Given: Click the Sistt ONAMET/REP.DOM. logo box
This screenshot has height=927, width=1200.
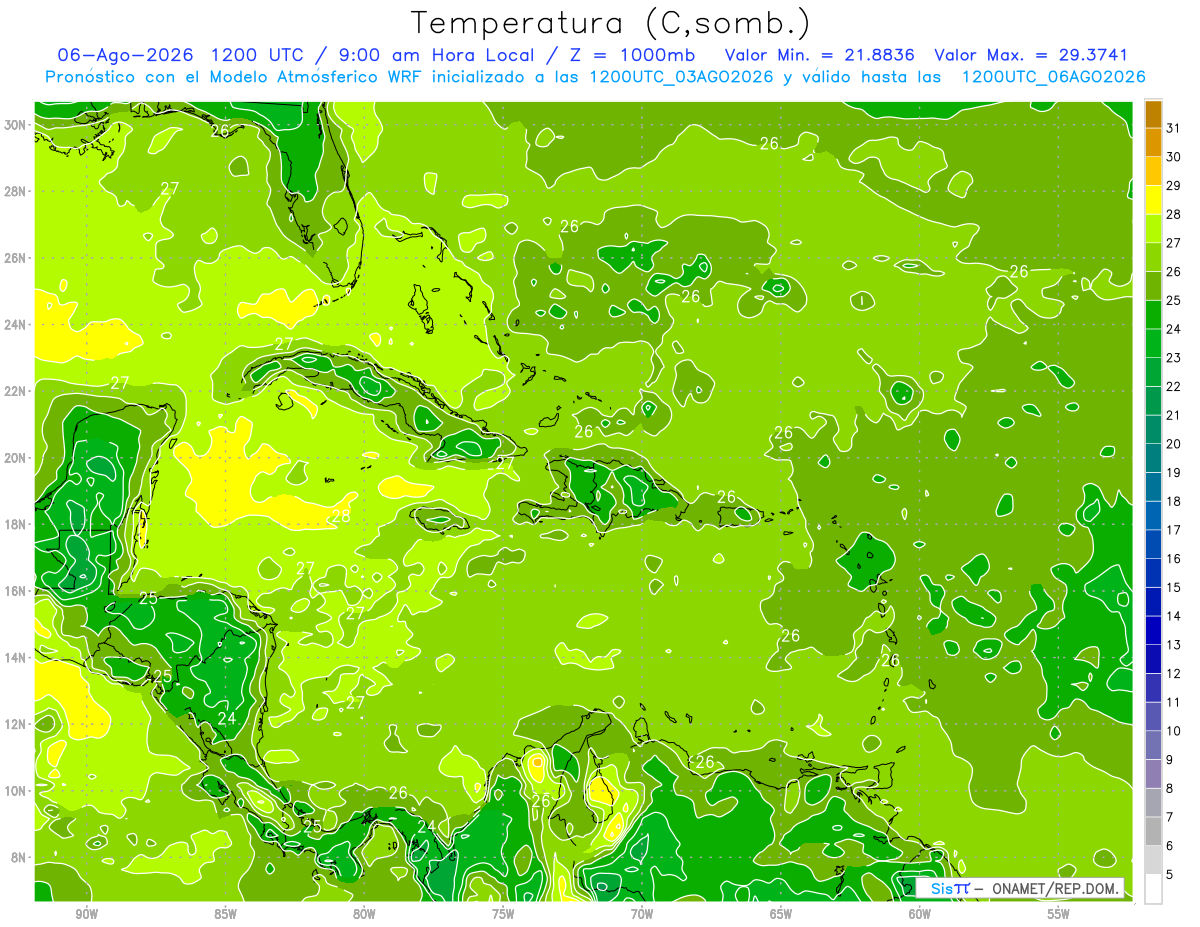Looking at the screenshot, I should pyautogui.click(x=1021, y=888).
